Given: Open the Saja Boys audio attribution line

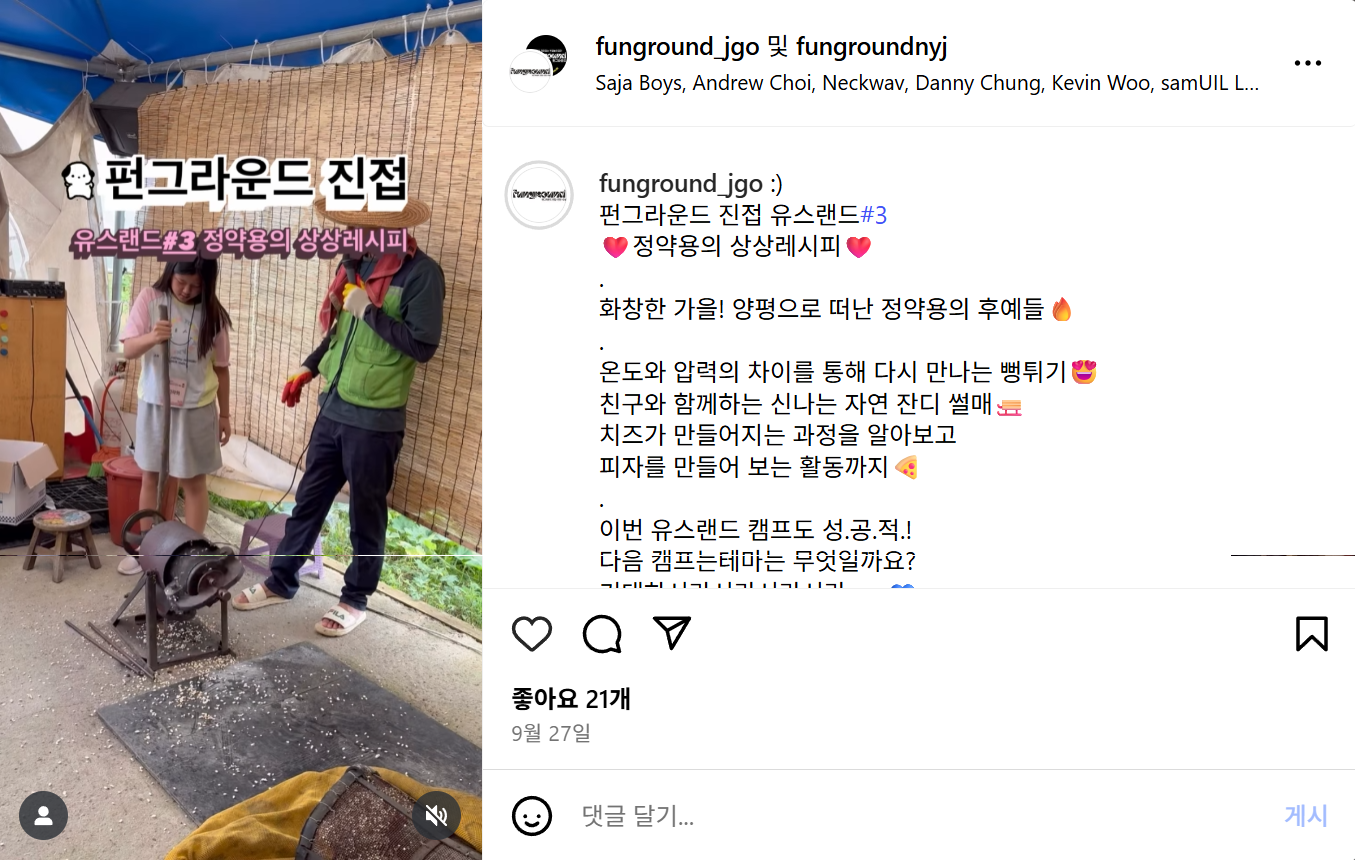Looking at the screenshot, I should click(927, 83).
